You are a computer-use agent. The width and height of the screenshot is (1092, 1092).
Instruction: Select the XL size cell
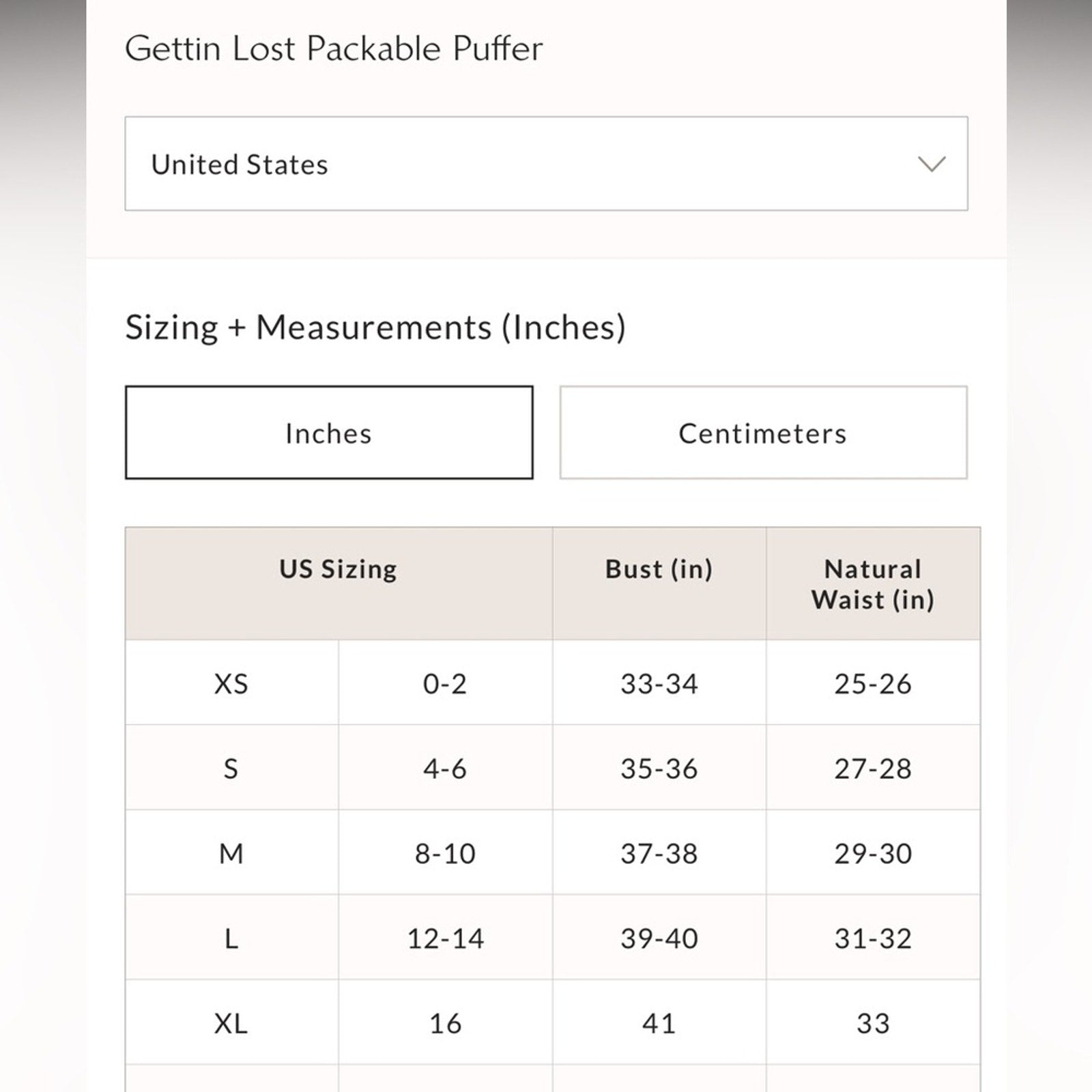[x=231, y=1023]
